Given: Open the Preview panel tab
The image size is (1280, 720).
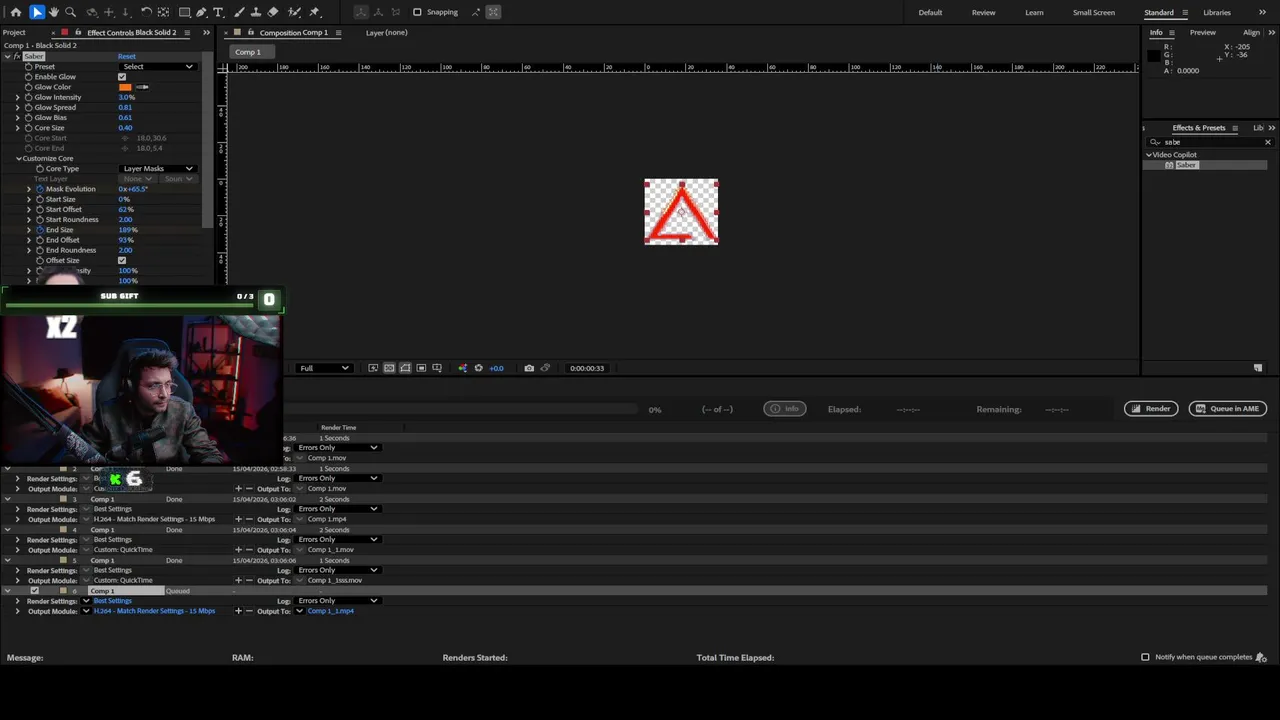Looking at the screenshot, I should (1203, 32).
